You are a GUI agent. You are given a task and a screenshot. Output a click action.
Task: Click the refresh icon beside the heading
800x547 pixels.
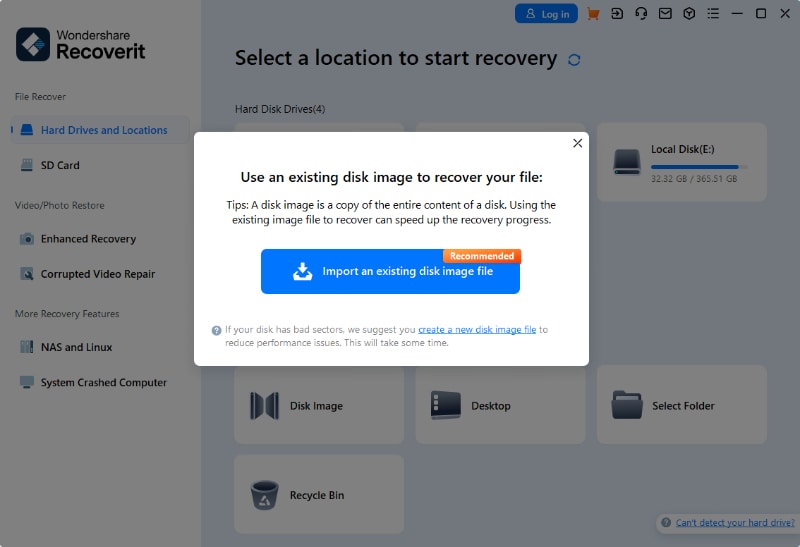574,60
